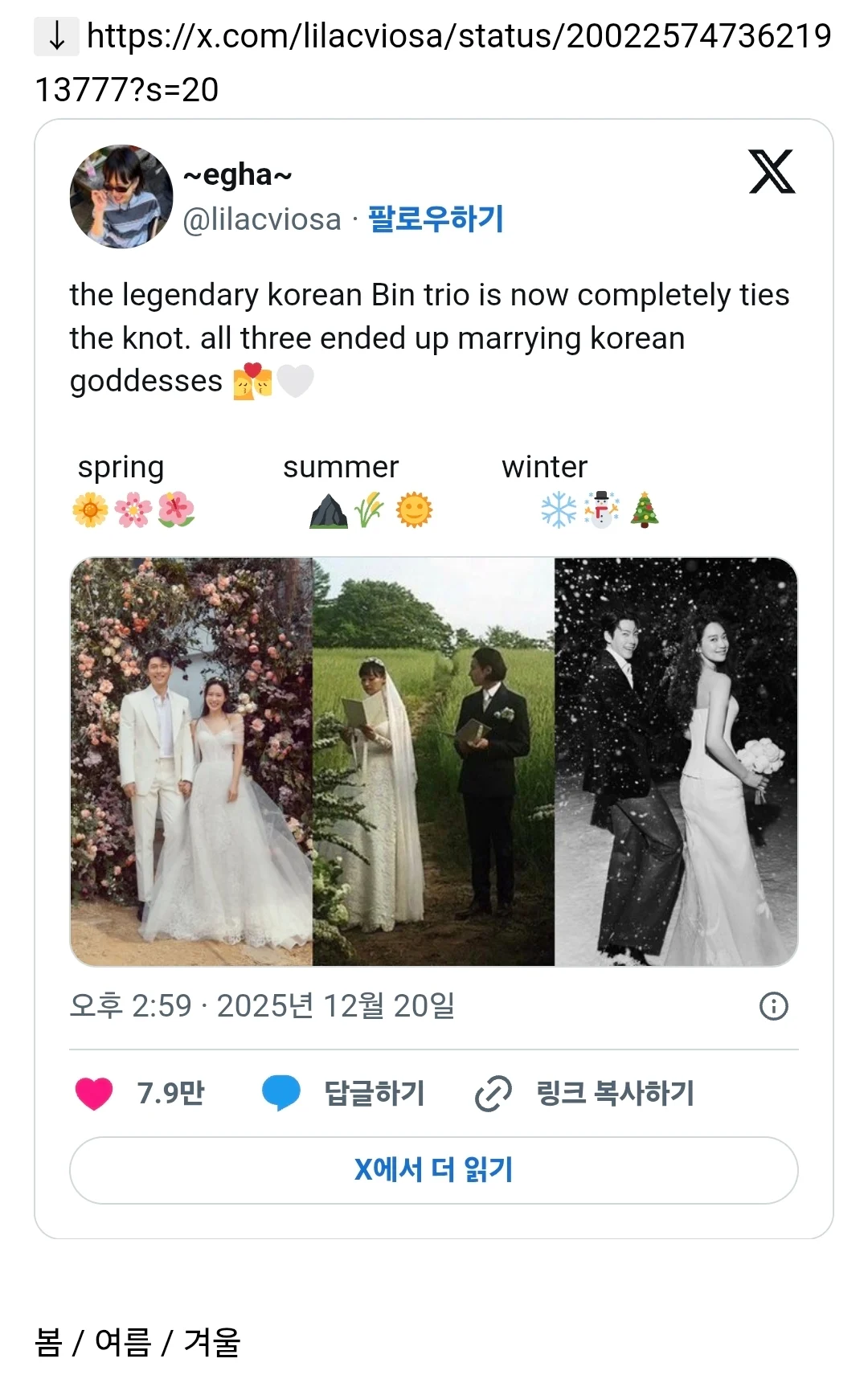
Task: Click the 7.9만 like count
Action: coord(170,1094)
